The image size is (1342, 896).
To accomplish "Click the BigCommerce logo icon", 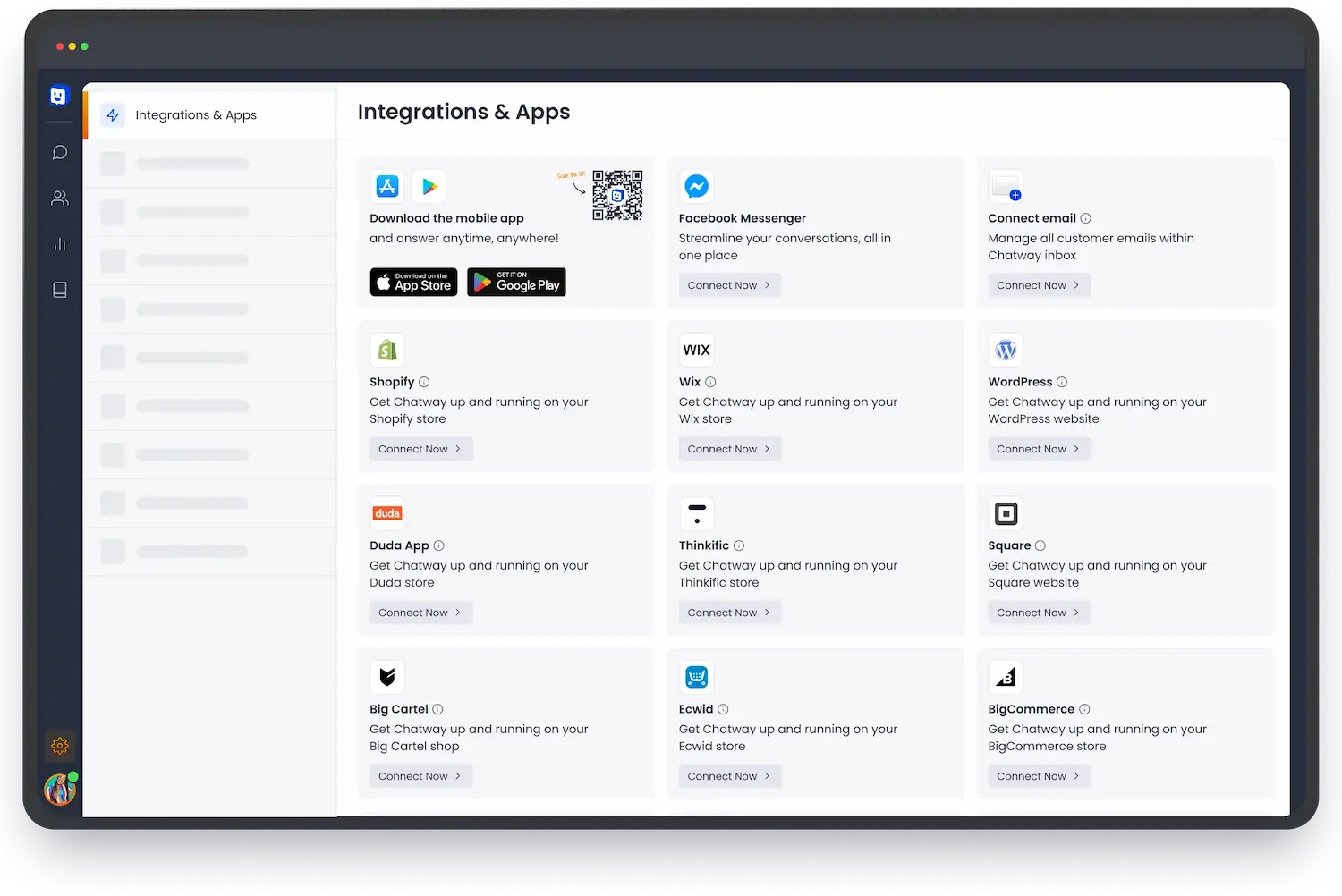I will click(x=1007, y=677).
